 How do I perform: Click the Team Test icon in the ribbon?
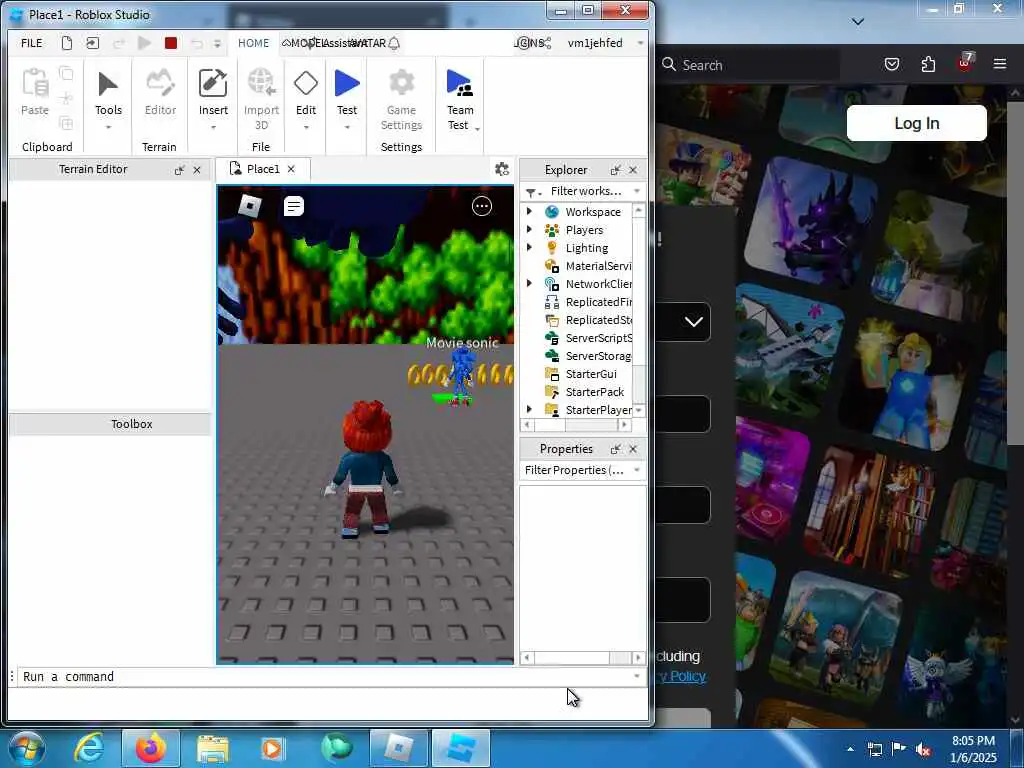point(460,84)
